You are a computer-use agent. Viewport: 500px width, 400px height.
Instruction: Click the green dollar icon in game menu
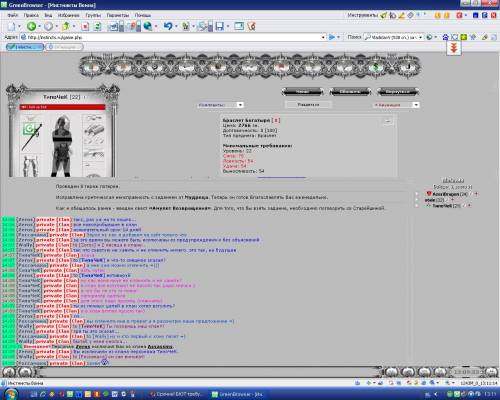click(376, 67)
